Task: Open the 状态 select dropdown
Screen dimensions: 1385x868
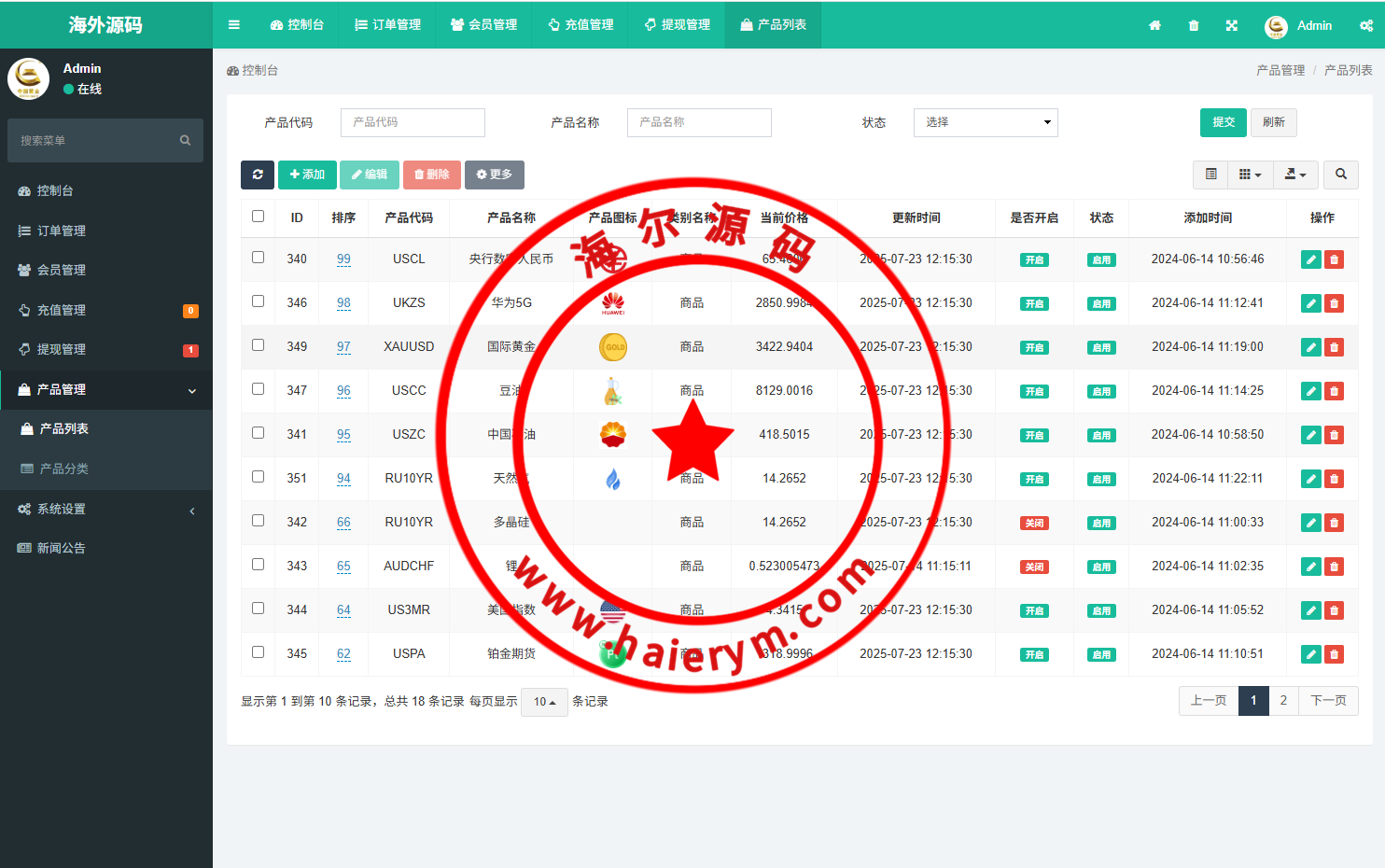Action: (x=985, y=122)
